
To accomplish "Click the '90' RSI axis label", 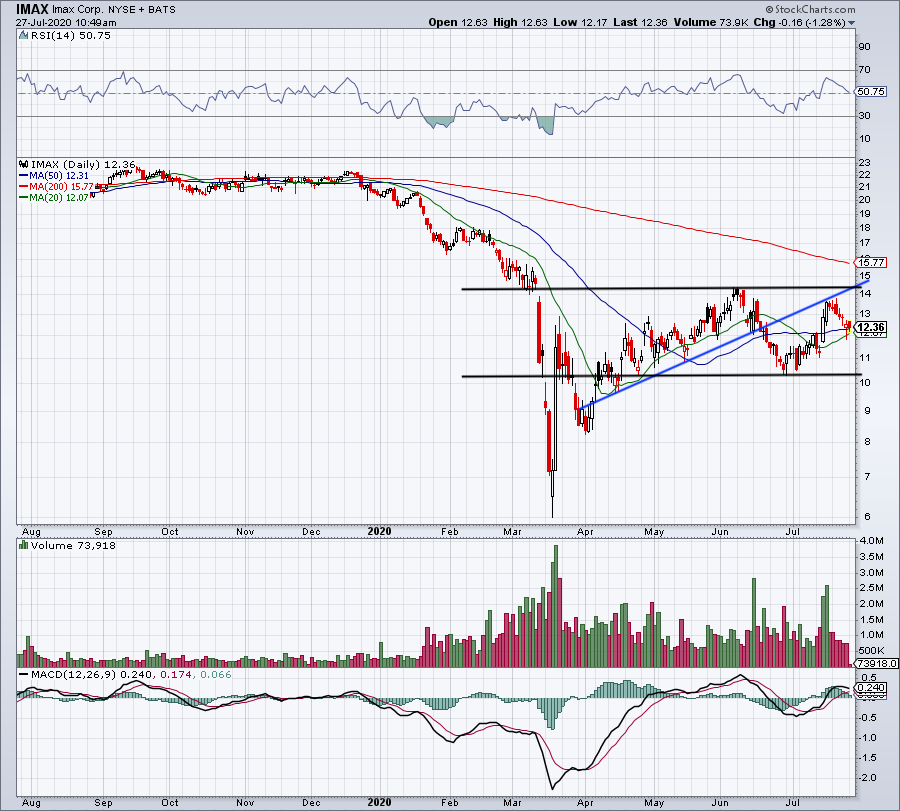I will point(864,46).
